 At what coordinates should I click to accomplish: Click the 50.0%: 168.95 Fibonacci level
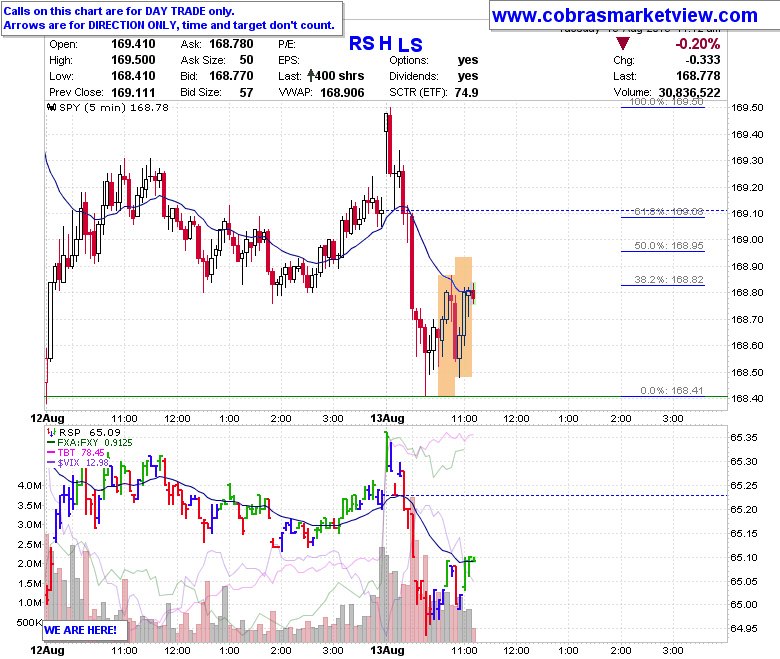pyautogui.click(x=669, y=246)
